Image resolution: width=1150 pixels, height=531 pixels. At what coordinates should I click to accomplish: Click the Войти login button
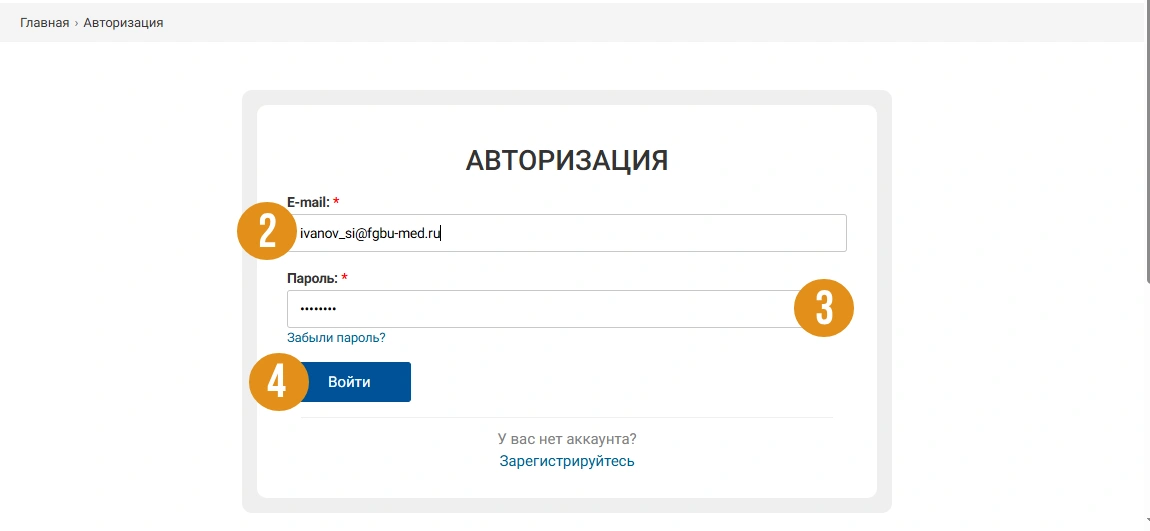click(349, 382)
